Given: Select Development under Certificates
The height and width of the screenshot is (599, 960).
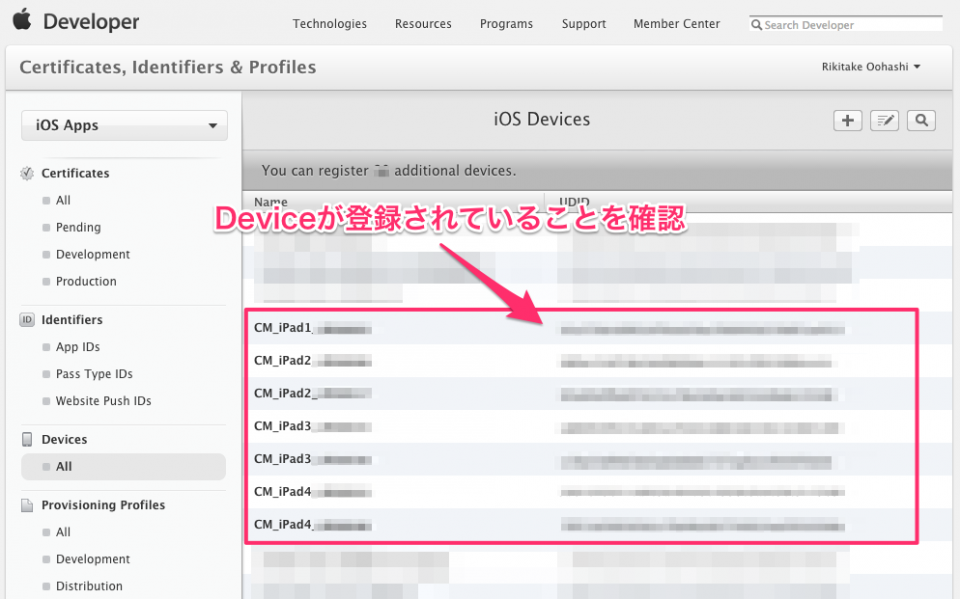Looking at the screenshot, I should [93, 254].
